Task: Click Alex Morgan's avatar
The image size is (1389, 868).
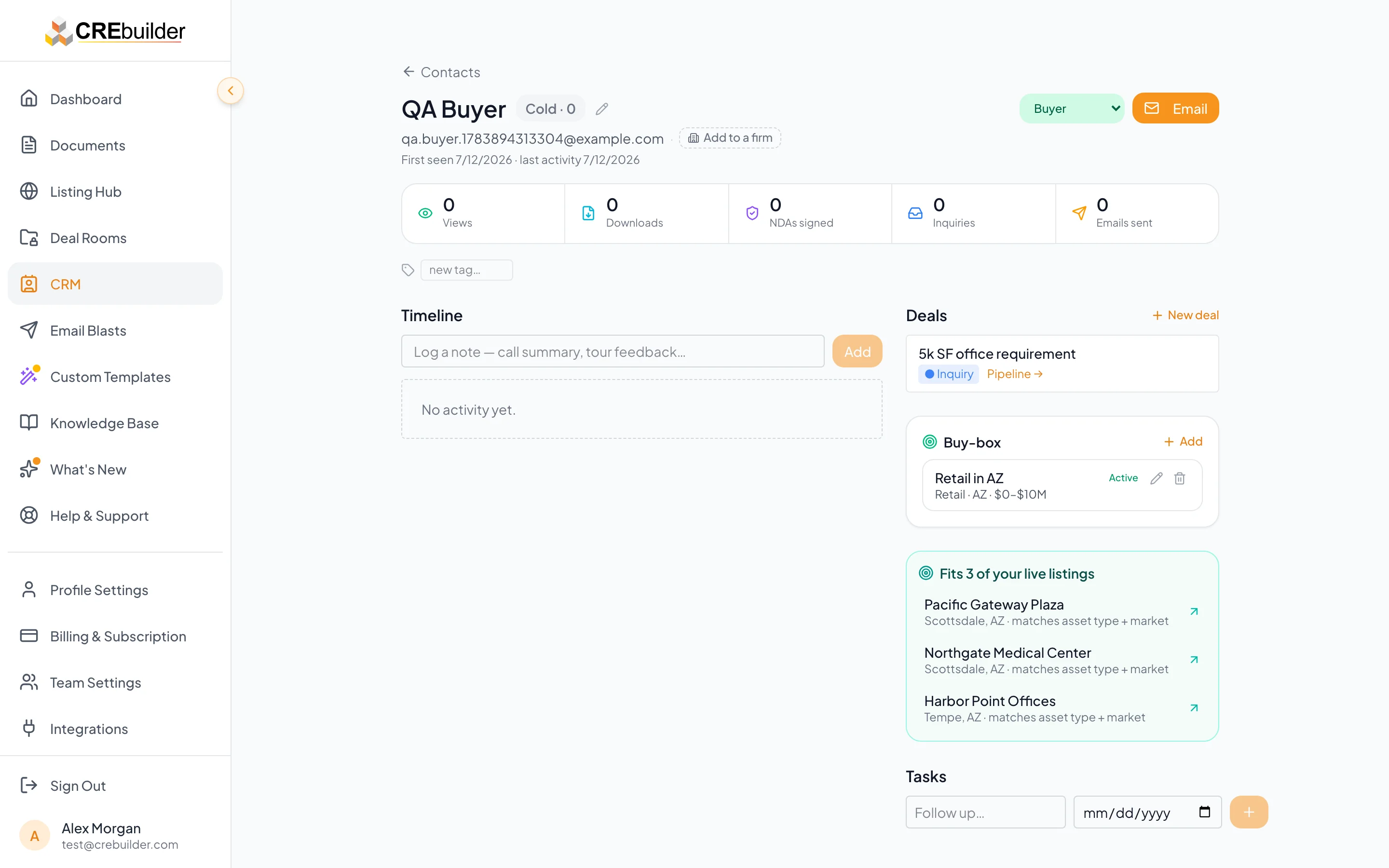Action: point(34,836)
